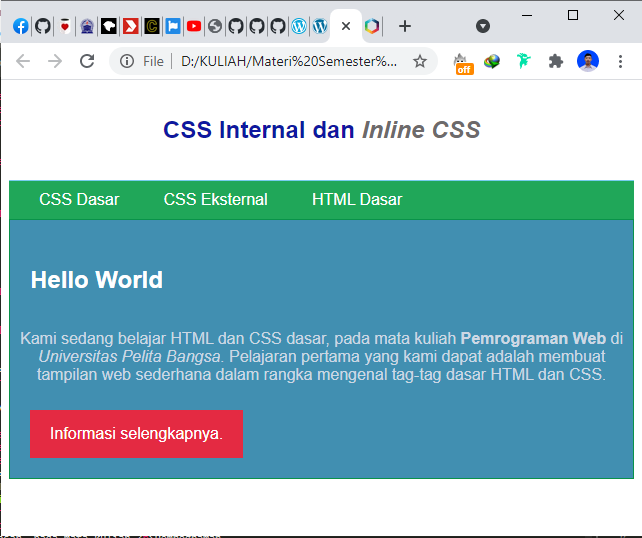The height and width of the screenshot is (538, 642).
Task: Click the italic Universitas Pelita Bangsa text
Action: (x=130, y=357)
